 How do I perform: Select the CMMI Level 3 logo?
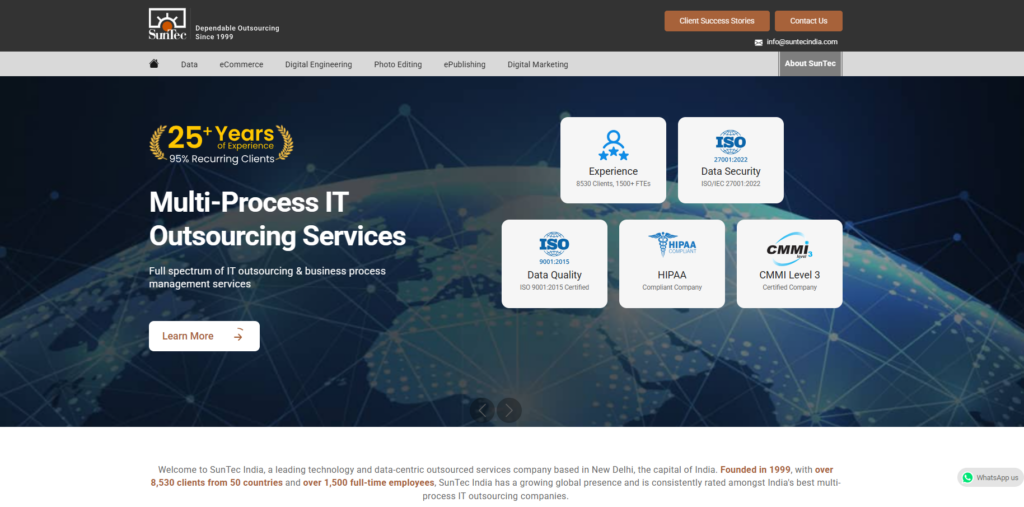(x=789, y=246)
